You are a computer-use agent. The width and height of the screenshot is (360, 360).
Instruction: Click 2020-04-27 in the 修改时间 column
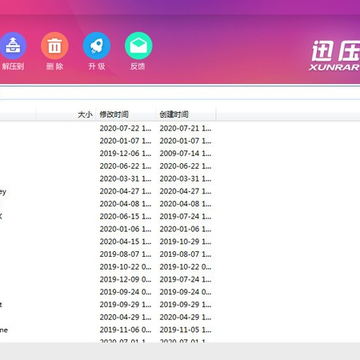pyautogui.click(x=125, y=191)
